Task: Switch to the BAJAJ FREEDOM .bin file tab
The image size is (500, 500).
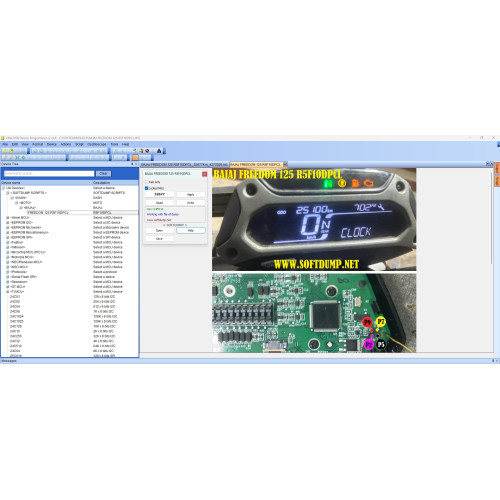Action: [184, 165]
